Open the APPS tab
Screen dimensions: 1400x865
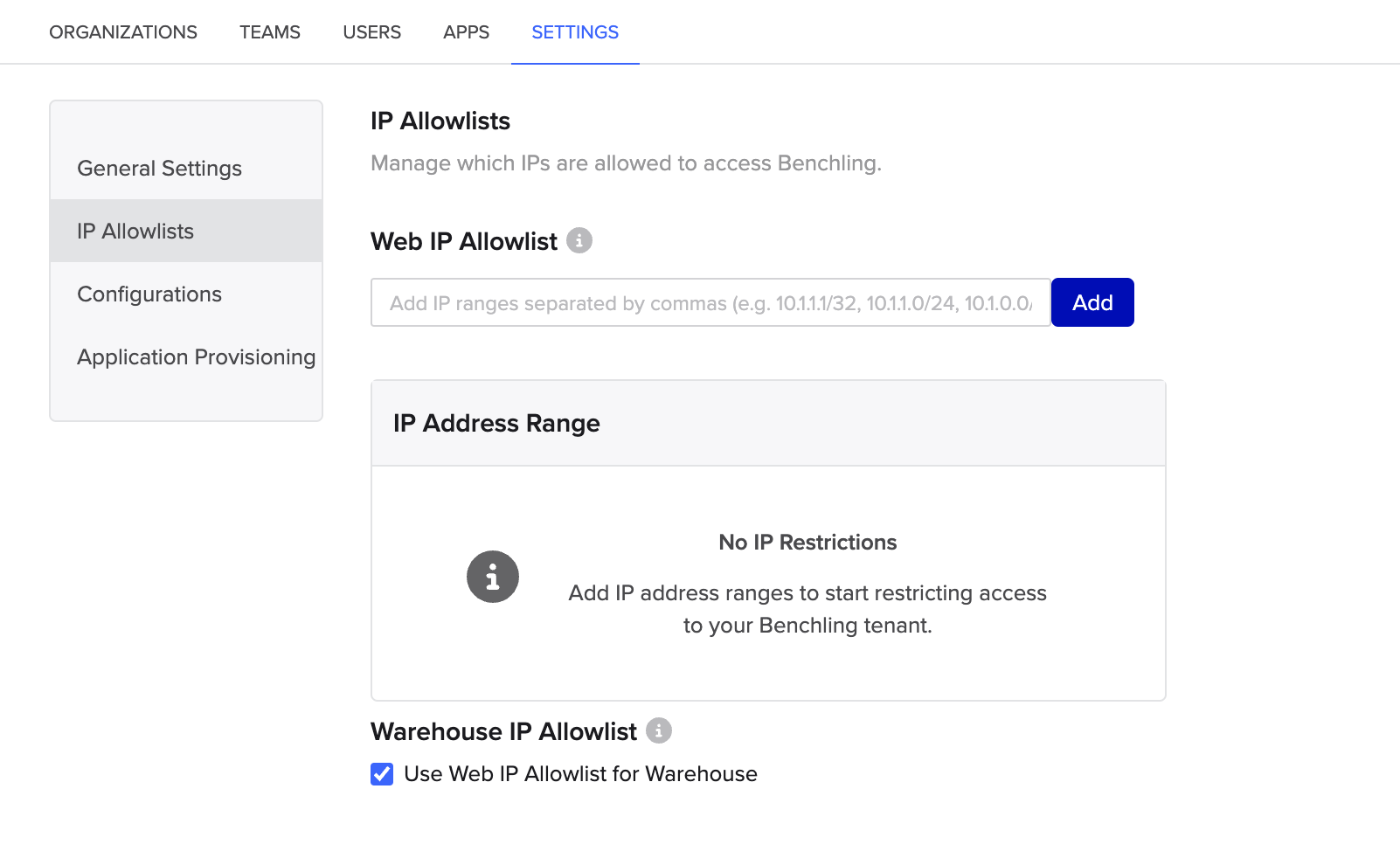pos(466,31)
